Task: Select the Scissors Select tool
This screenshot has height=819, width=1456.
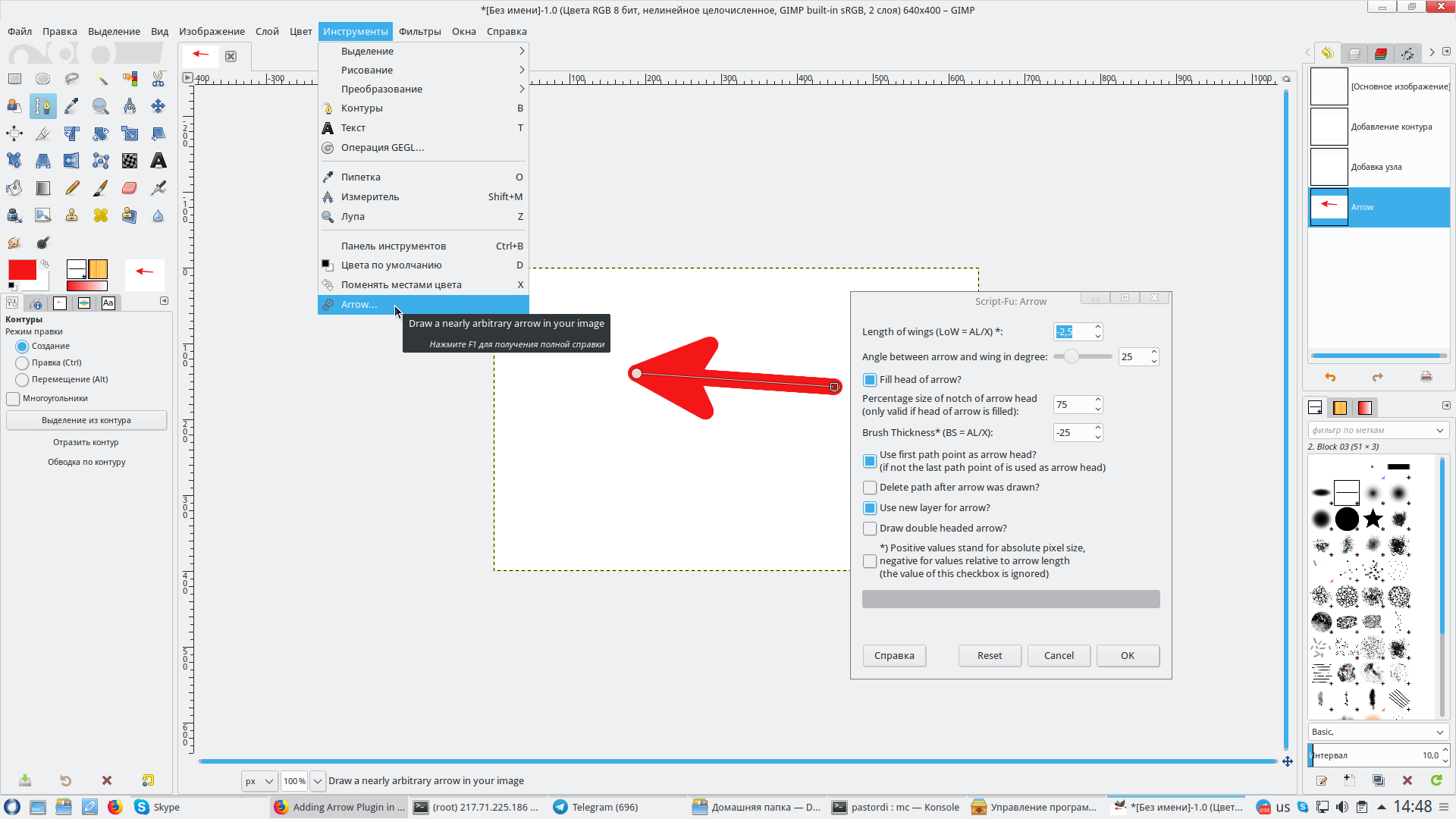Action: coord(158,79)
